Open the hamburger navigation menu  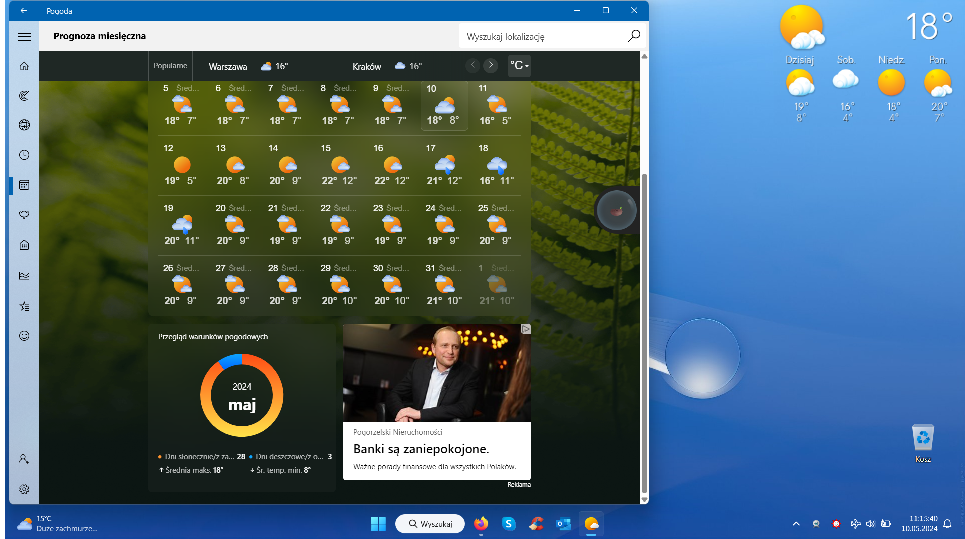[x=24, y=36]
